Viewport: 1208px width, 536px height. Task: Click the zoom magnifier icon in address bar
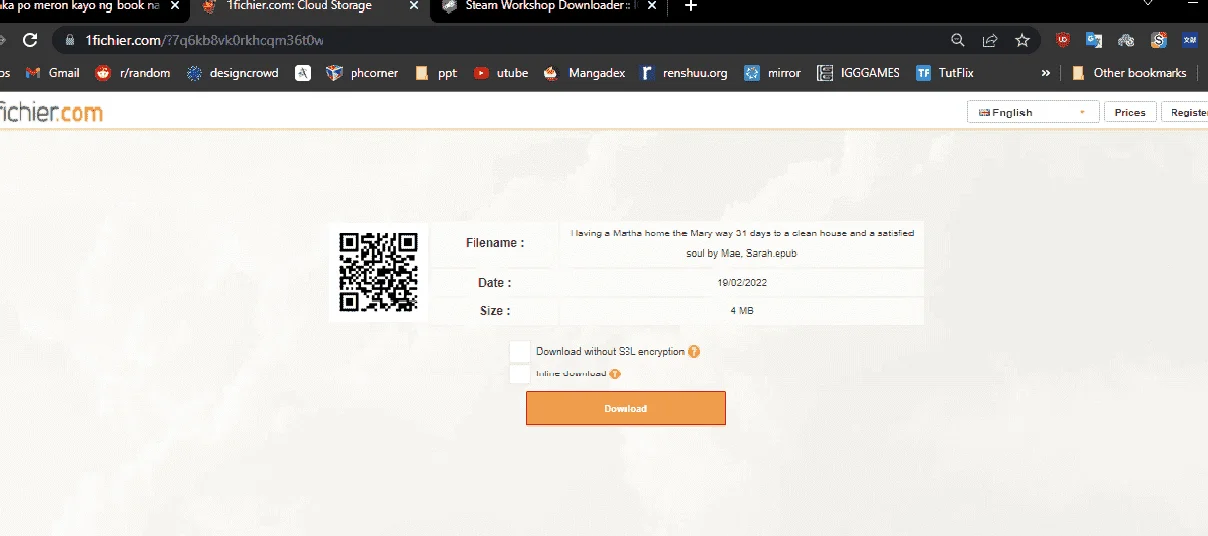[958, 40]
